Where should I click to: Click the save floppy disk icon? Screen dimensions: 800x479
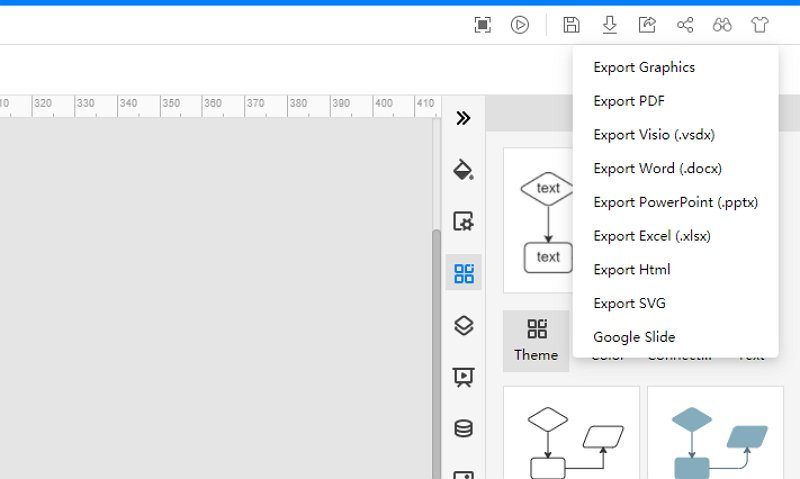(571, 24)
